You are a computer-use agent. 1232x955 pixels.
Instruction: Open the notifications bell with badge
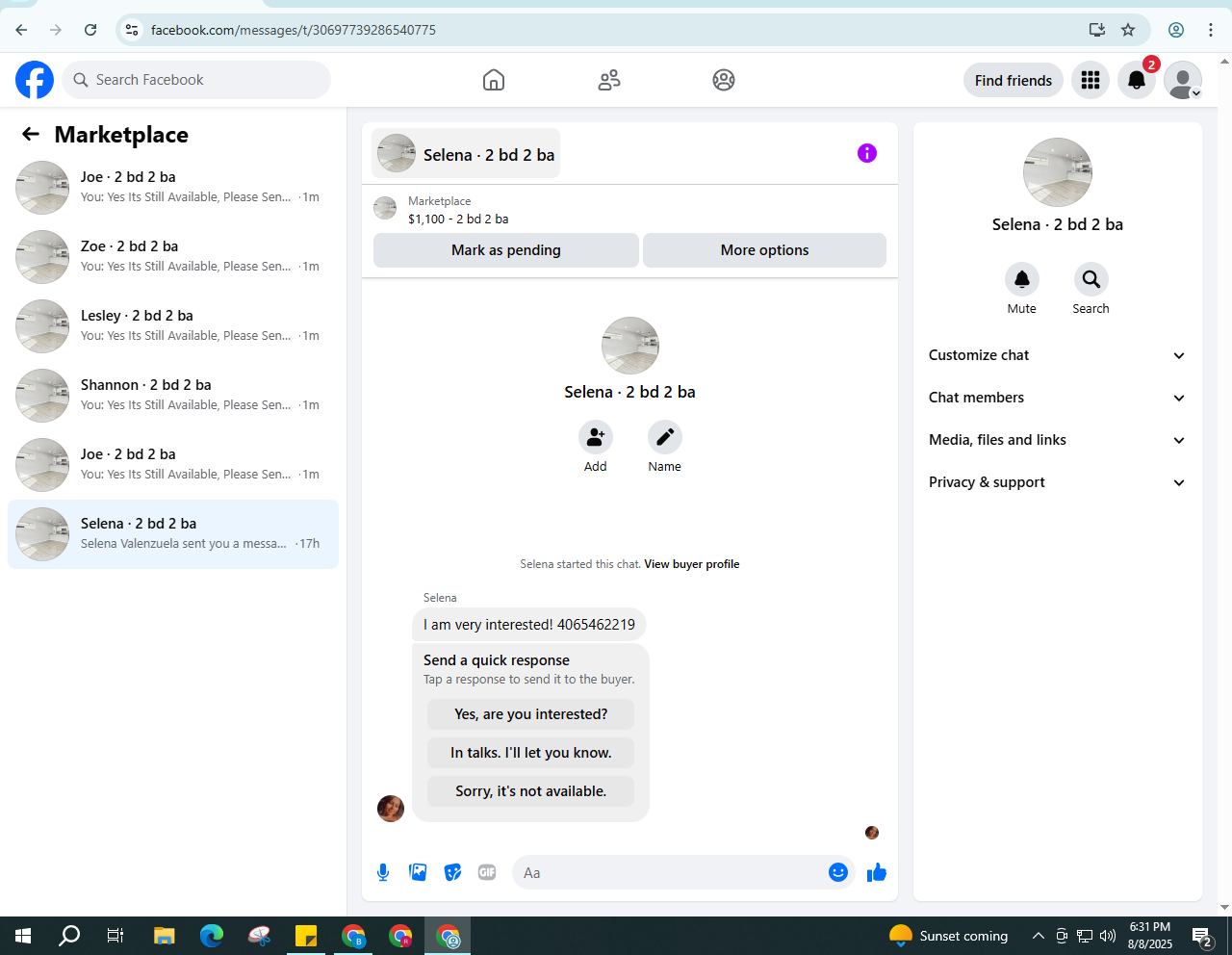click(1137, 80)
